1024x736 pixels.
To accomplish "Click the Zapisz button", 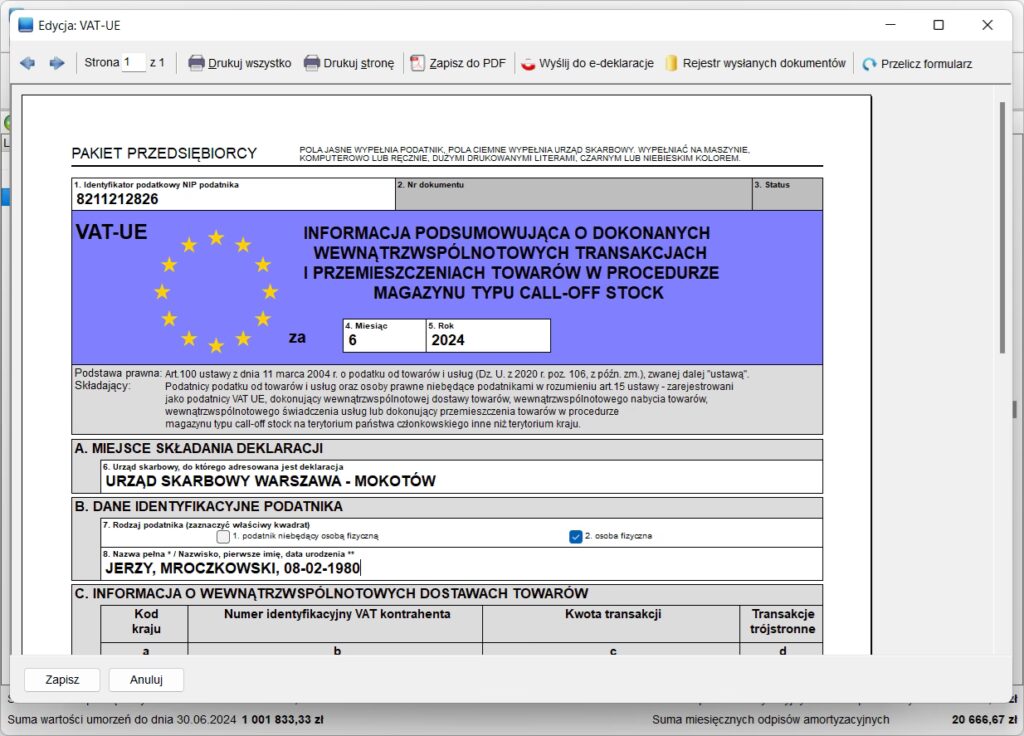I will [62, 680].
